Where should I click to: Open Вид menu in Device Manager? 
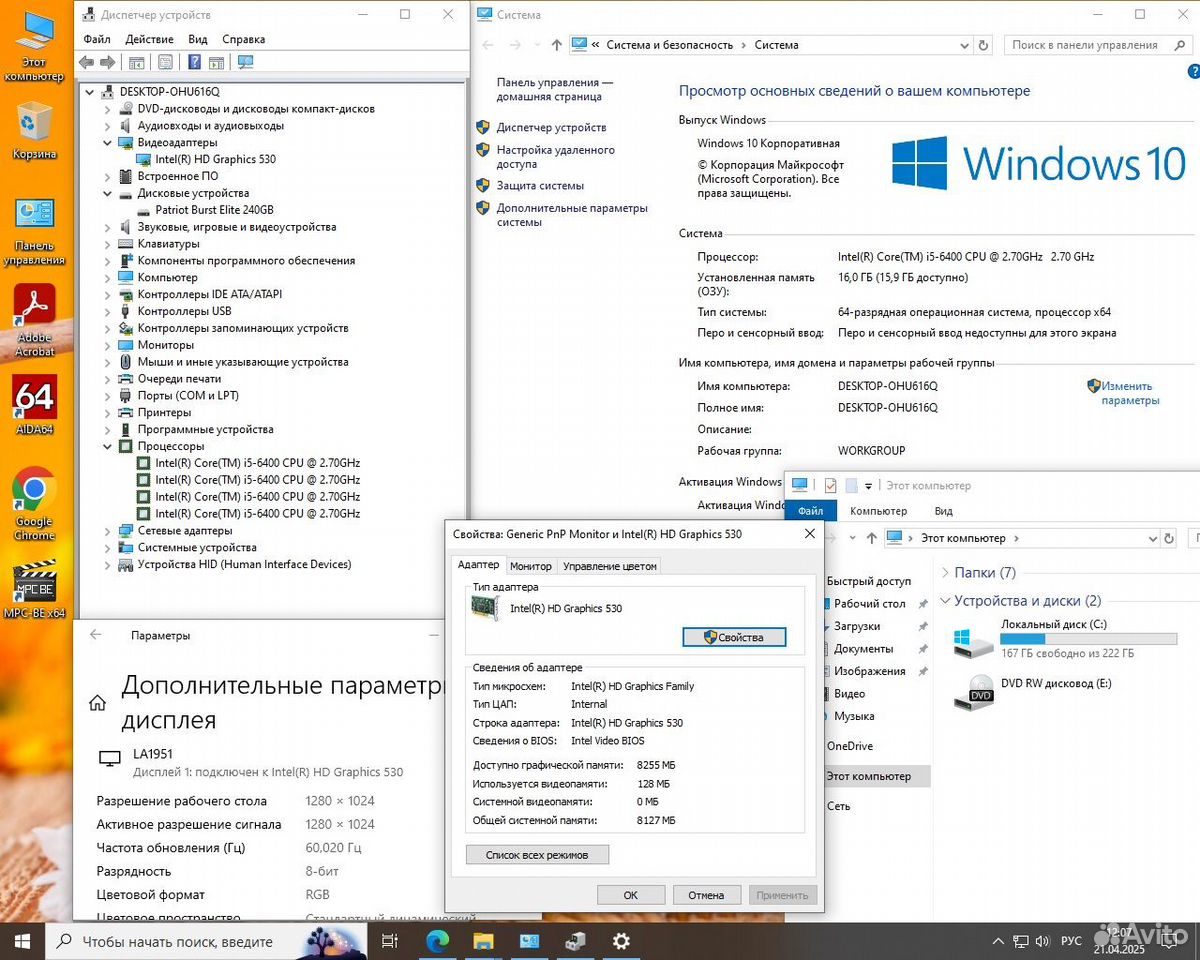pos(198,39)
